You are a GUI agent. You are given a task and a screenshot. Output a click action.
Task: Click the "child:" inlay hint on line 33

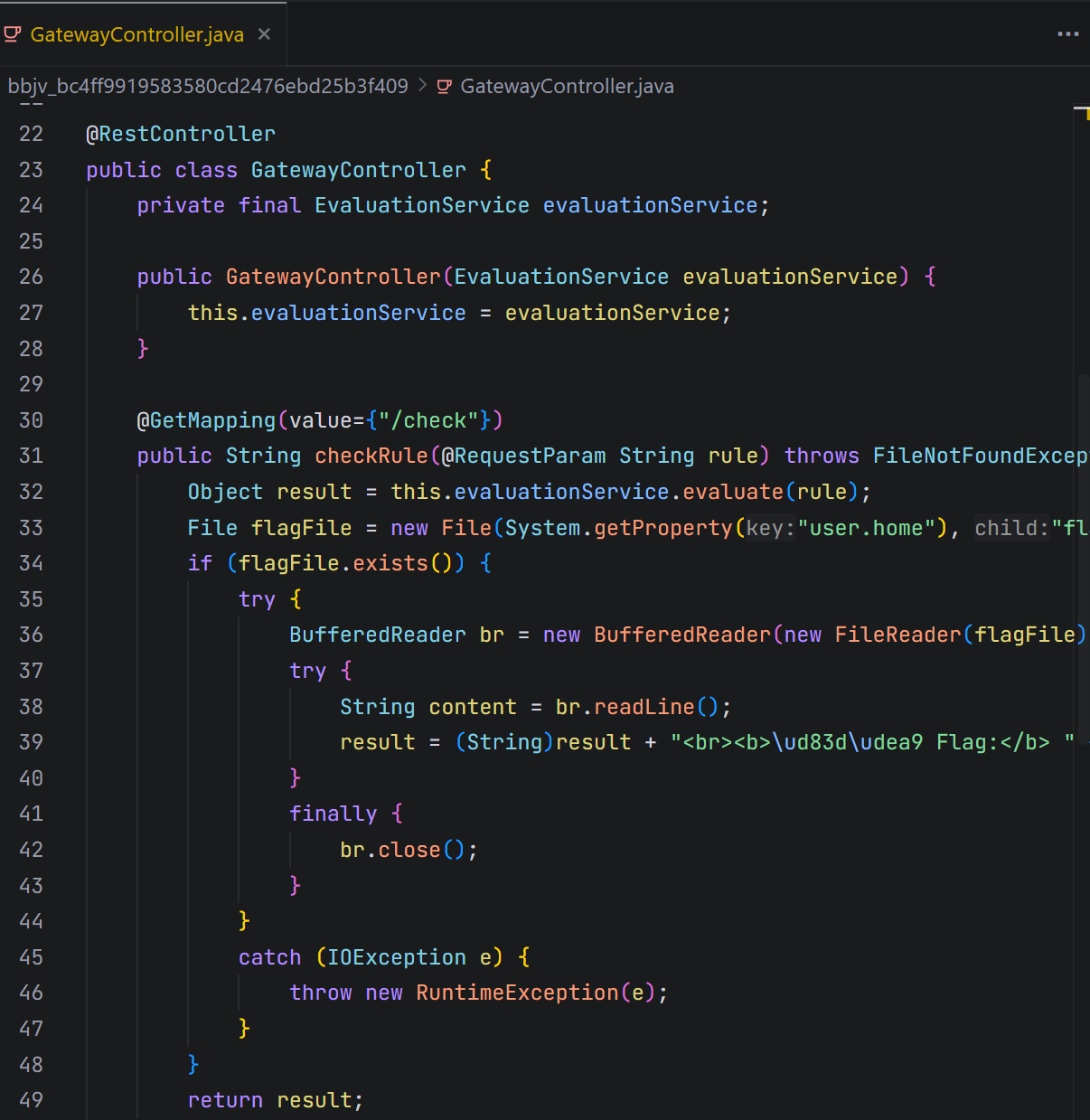[x=1011, y=528]
